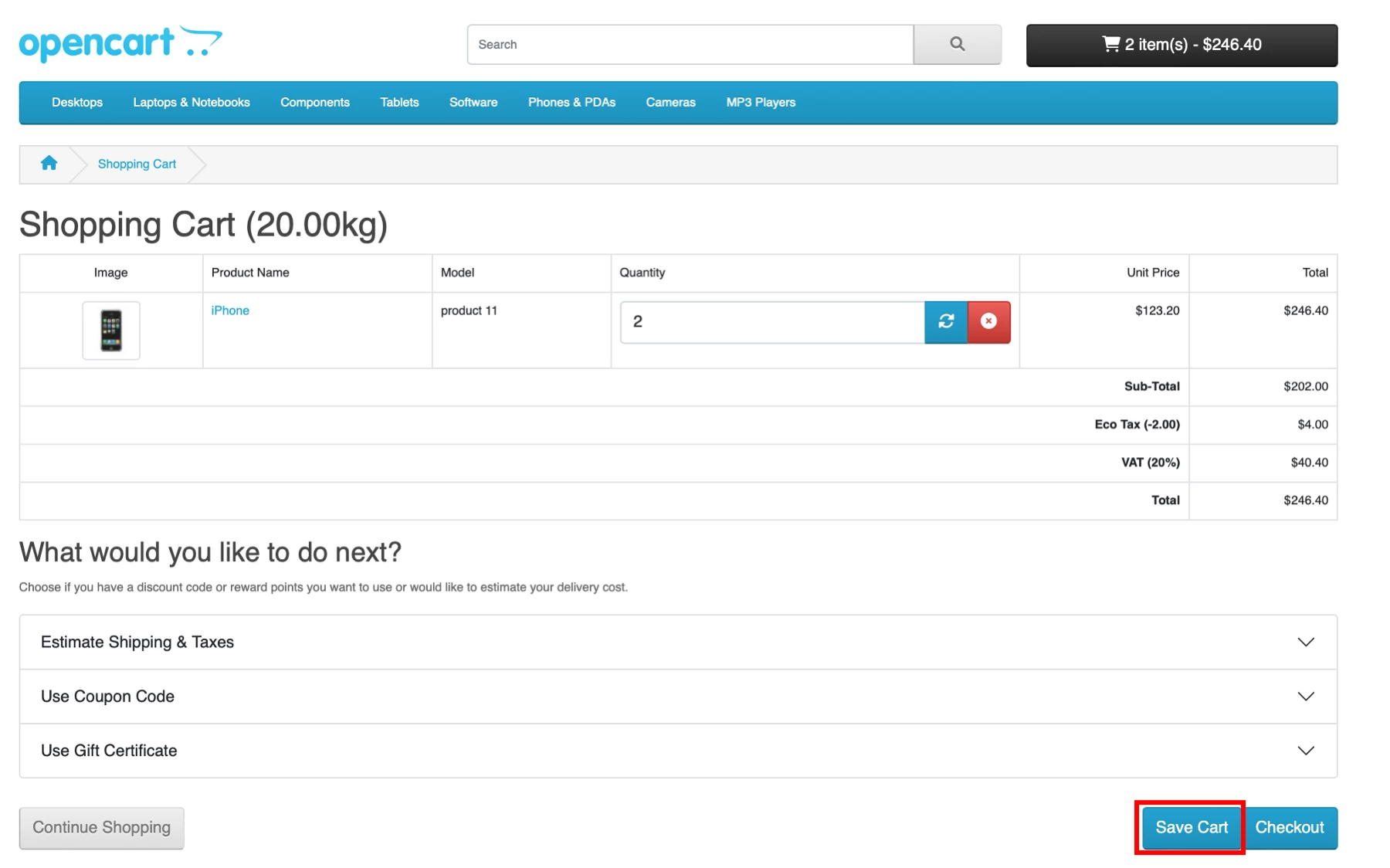Open the iPhone product link
The image size is (1390, 868).
coord(230,310)
